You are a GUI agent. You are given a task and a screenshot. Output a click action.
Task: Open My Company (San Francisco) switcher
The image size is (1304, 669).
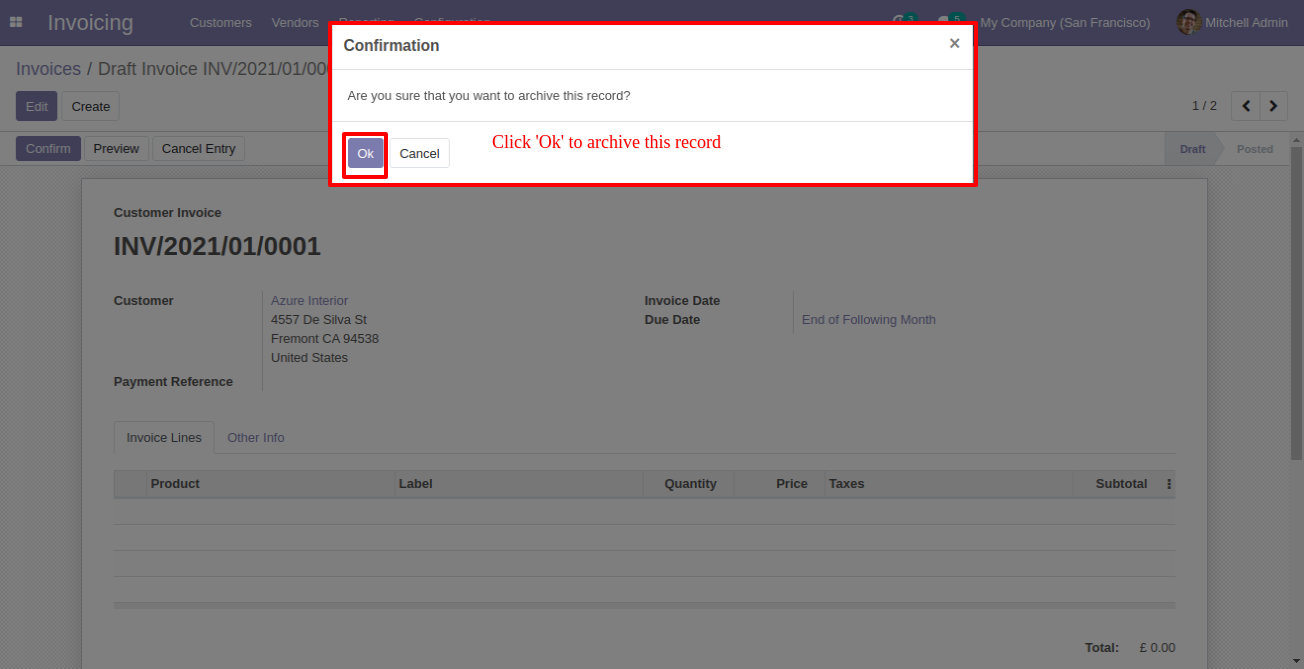1065,22
